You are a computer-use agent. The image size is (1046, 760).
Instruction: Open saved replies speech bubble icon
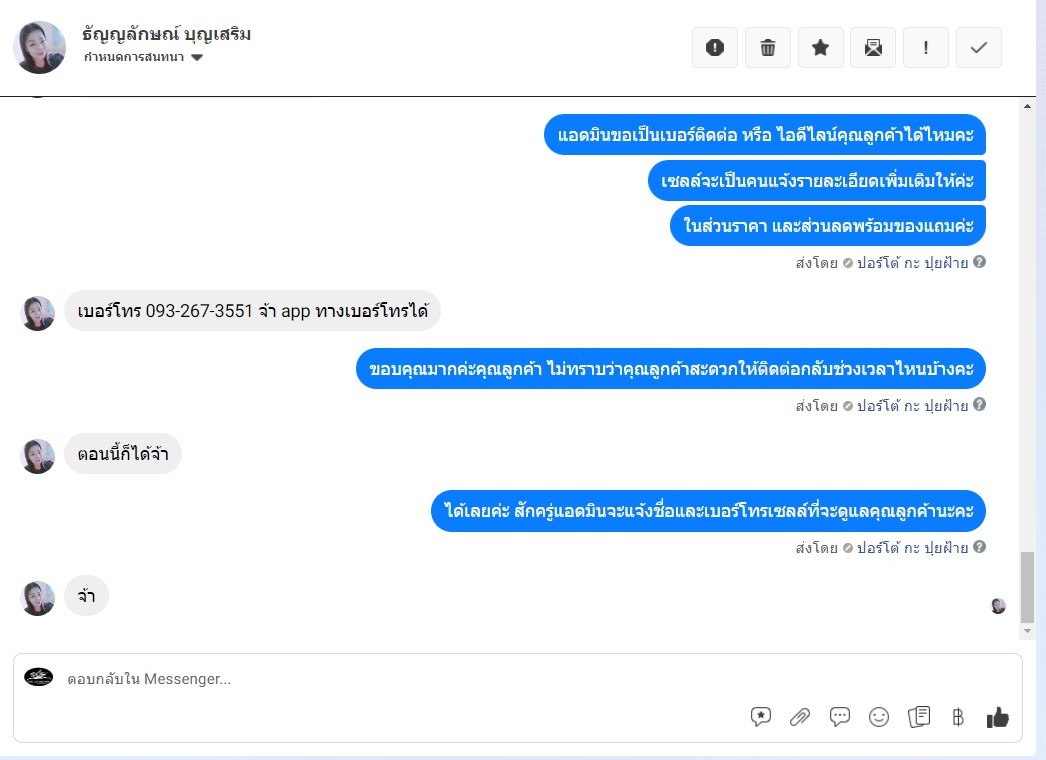760,717
